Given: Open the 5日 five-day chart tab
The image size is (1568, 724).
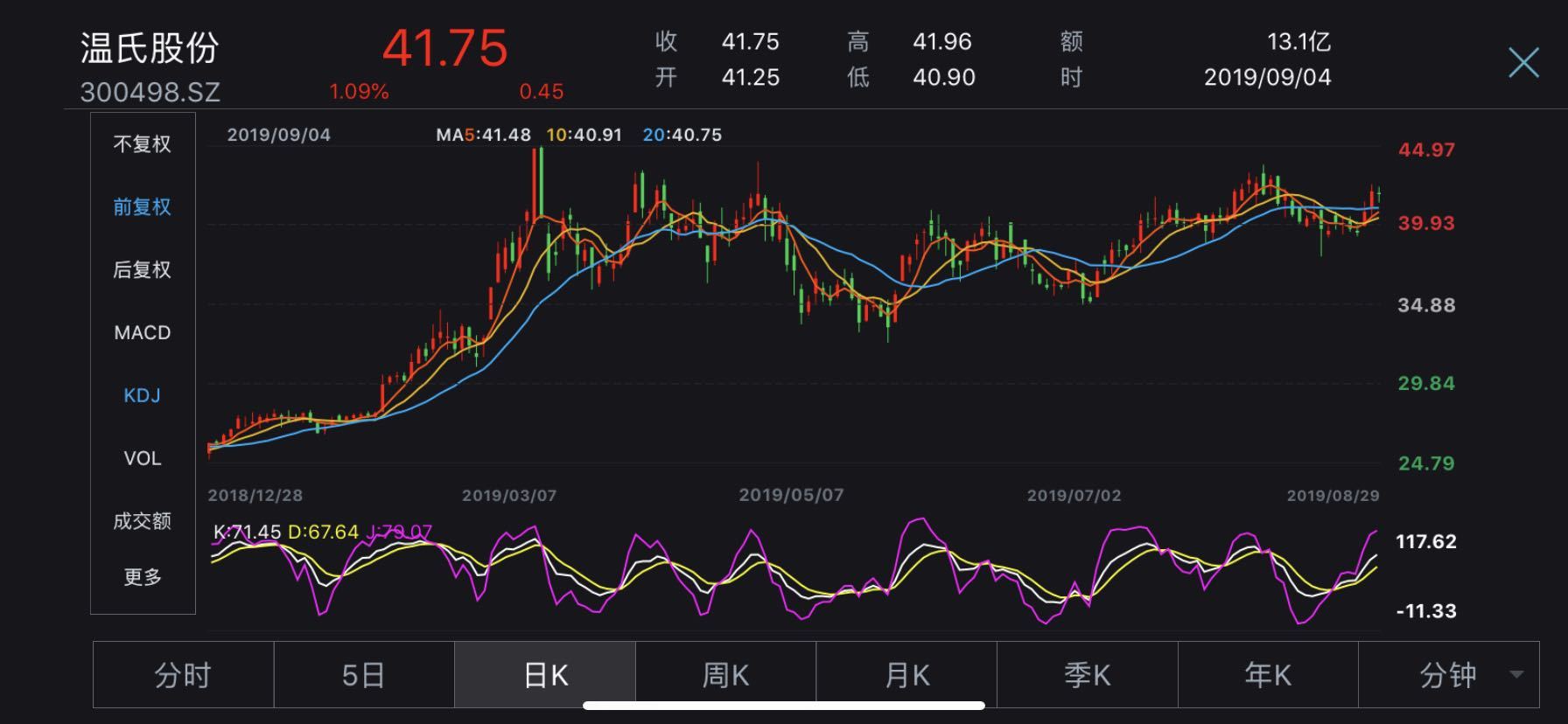Looking at the screenshot, I should click(x=363, y=675).
